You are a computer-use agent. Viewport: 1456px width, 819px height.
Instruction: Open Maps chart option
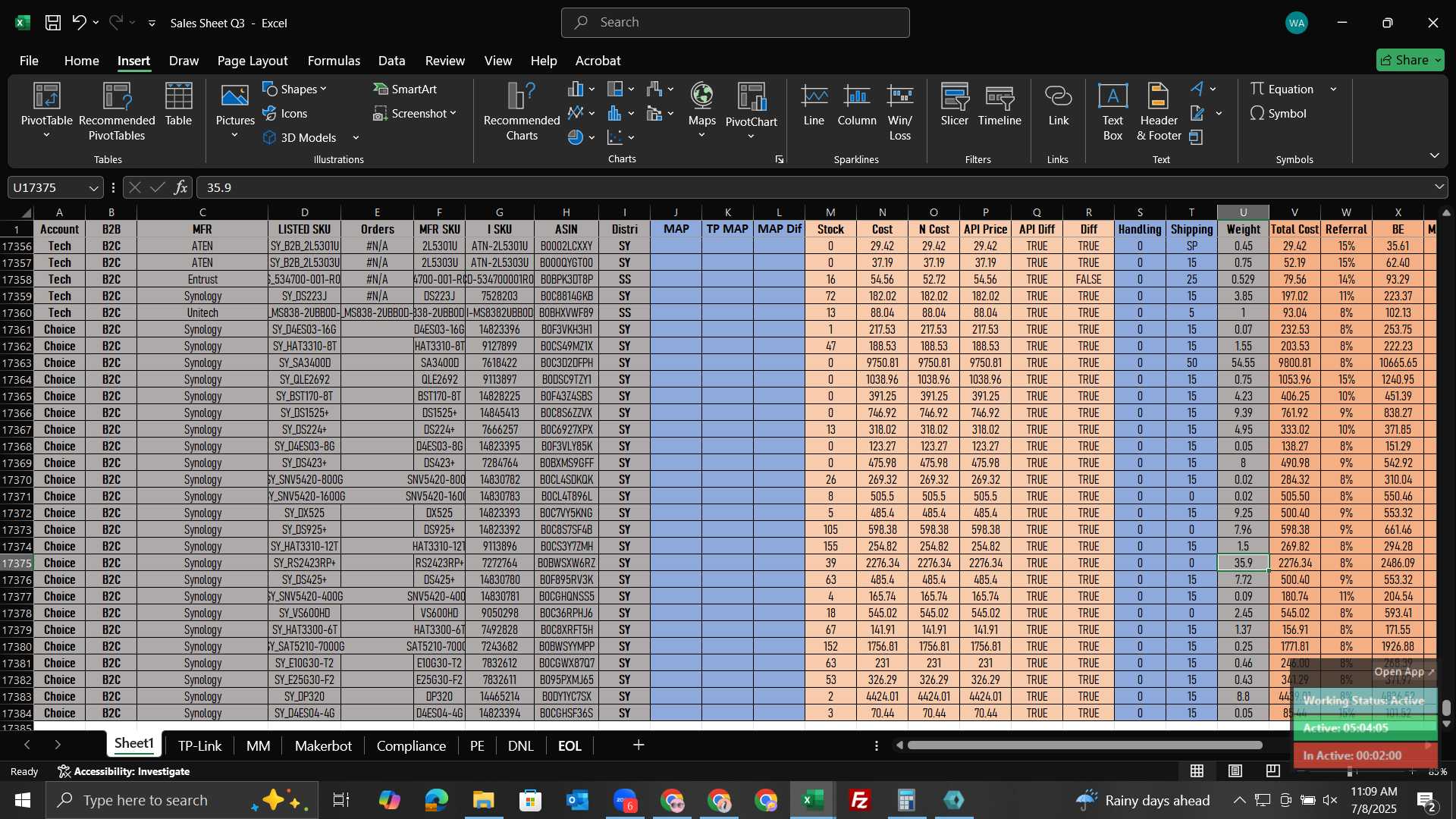pos(701,111)
